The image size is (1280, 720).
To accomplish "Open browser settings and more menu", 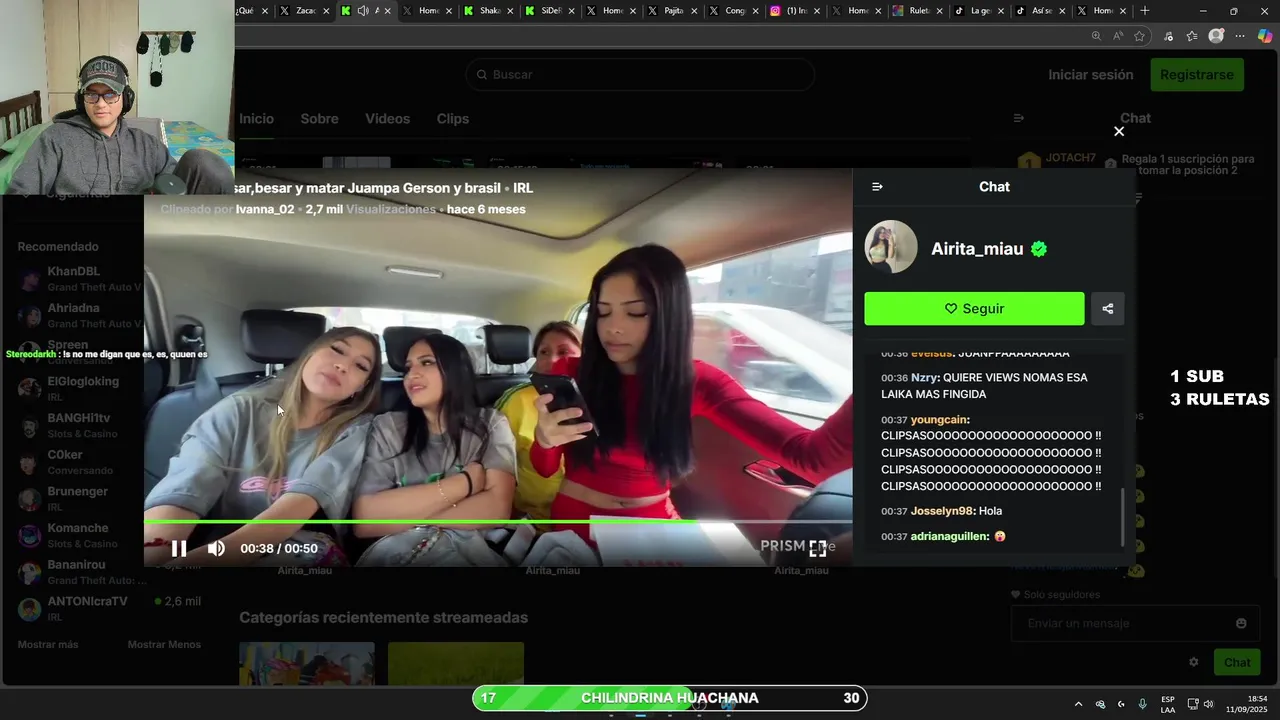I will click(1240, 36).
